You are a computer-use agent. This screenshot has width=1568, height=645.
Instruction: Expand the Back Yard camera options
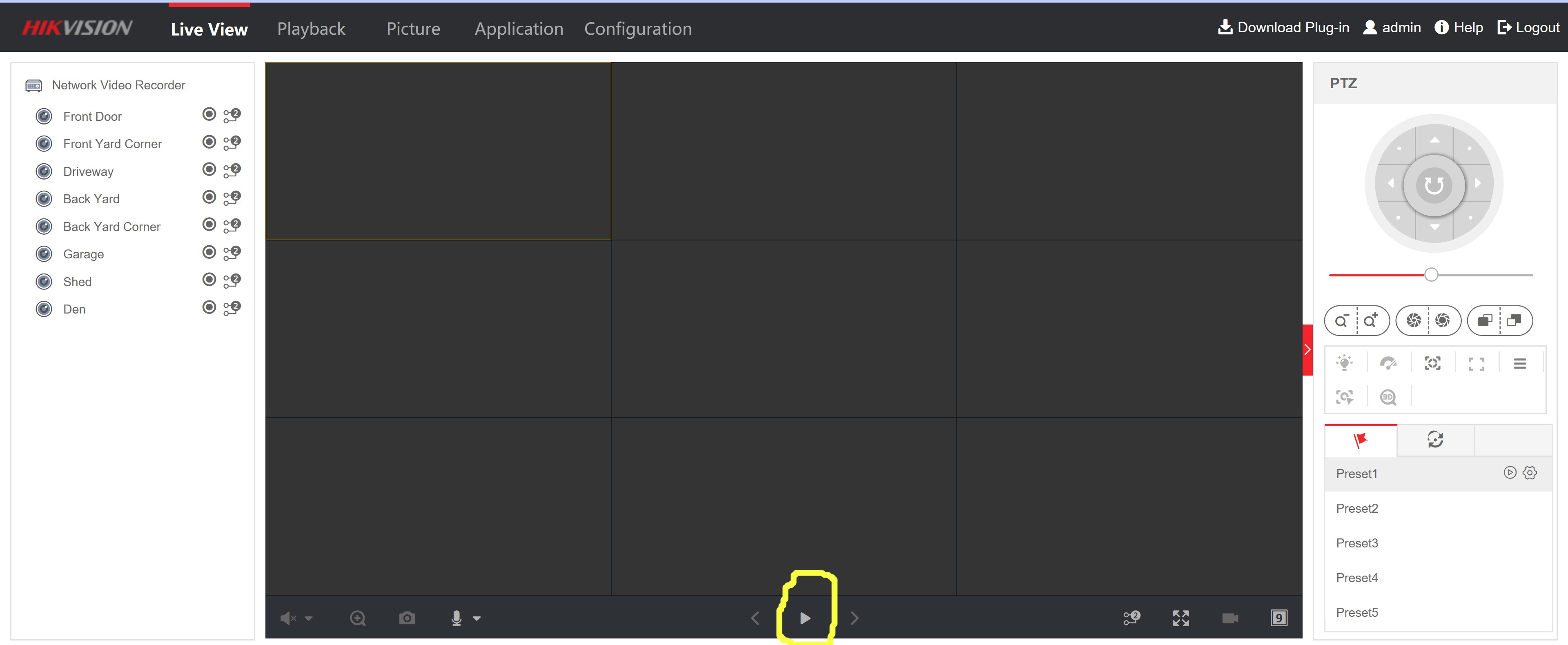tap(231, 198)
